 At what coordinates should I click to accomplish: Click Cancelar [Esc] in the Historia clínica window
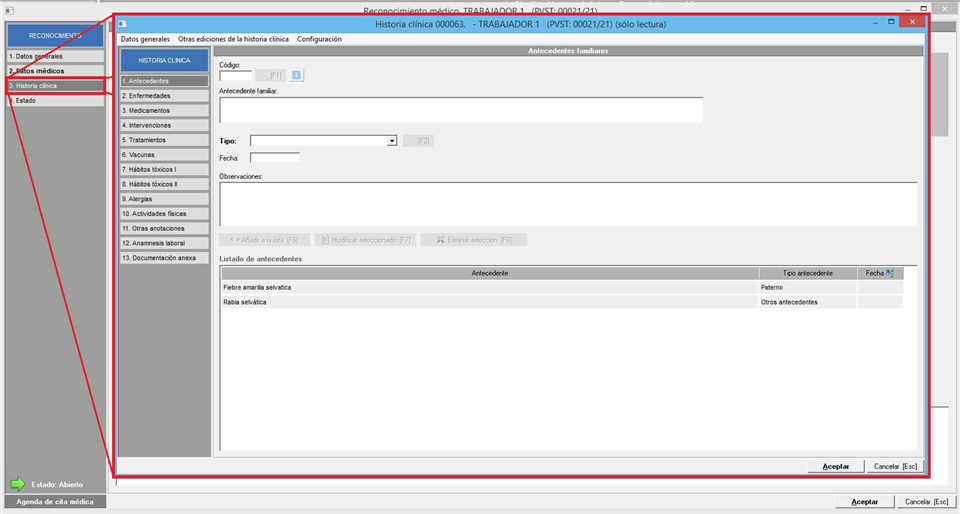click(895, 466)
